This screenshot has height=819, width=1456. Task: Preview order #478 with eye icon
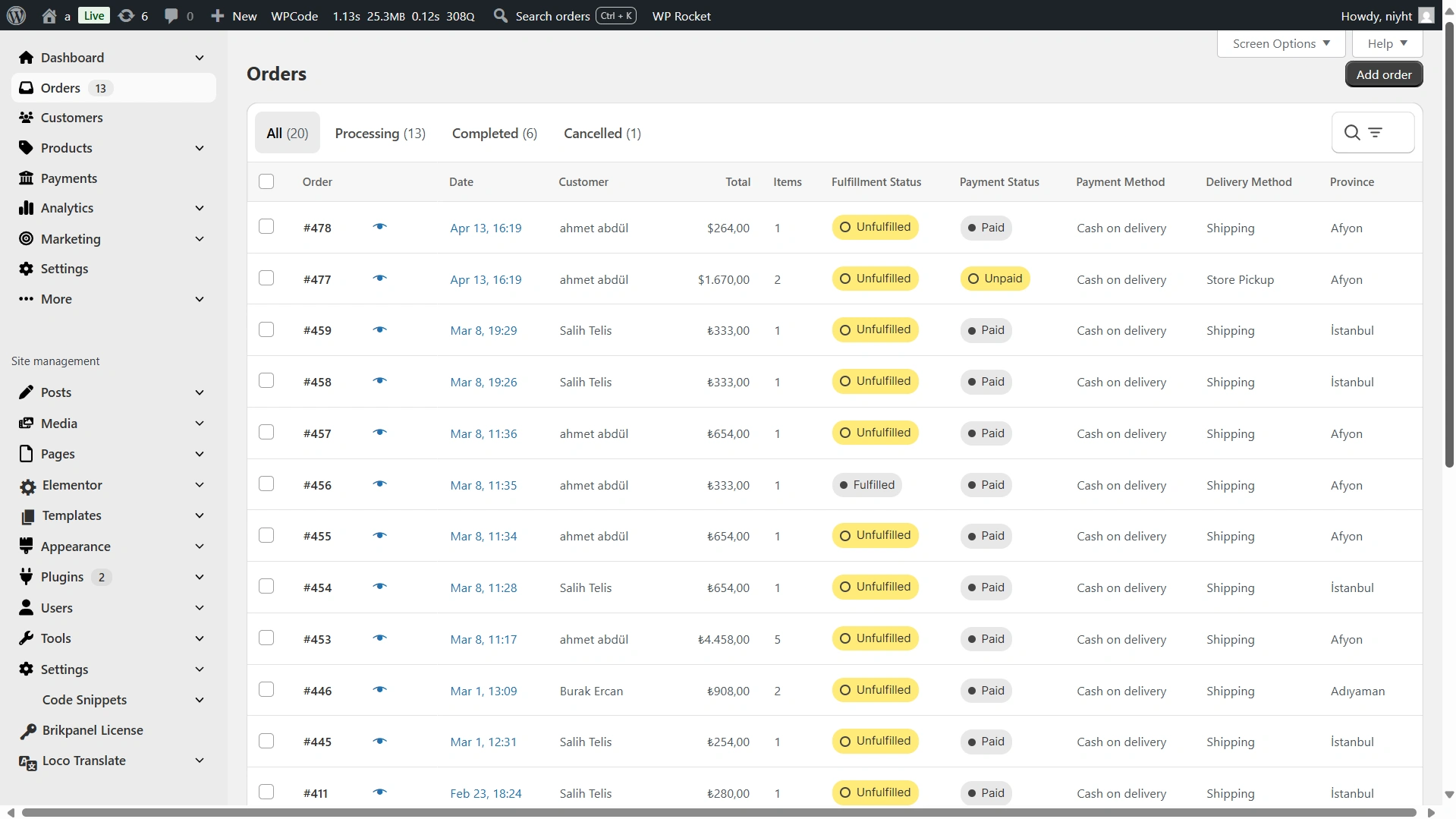pyautogui.click(x=380, y=227)
